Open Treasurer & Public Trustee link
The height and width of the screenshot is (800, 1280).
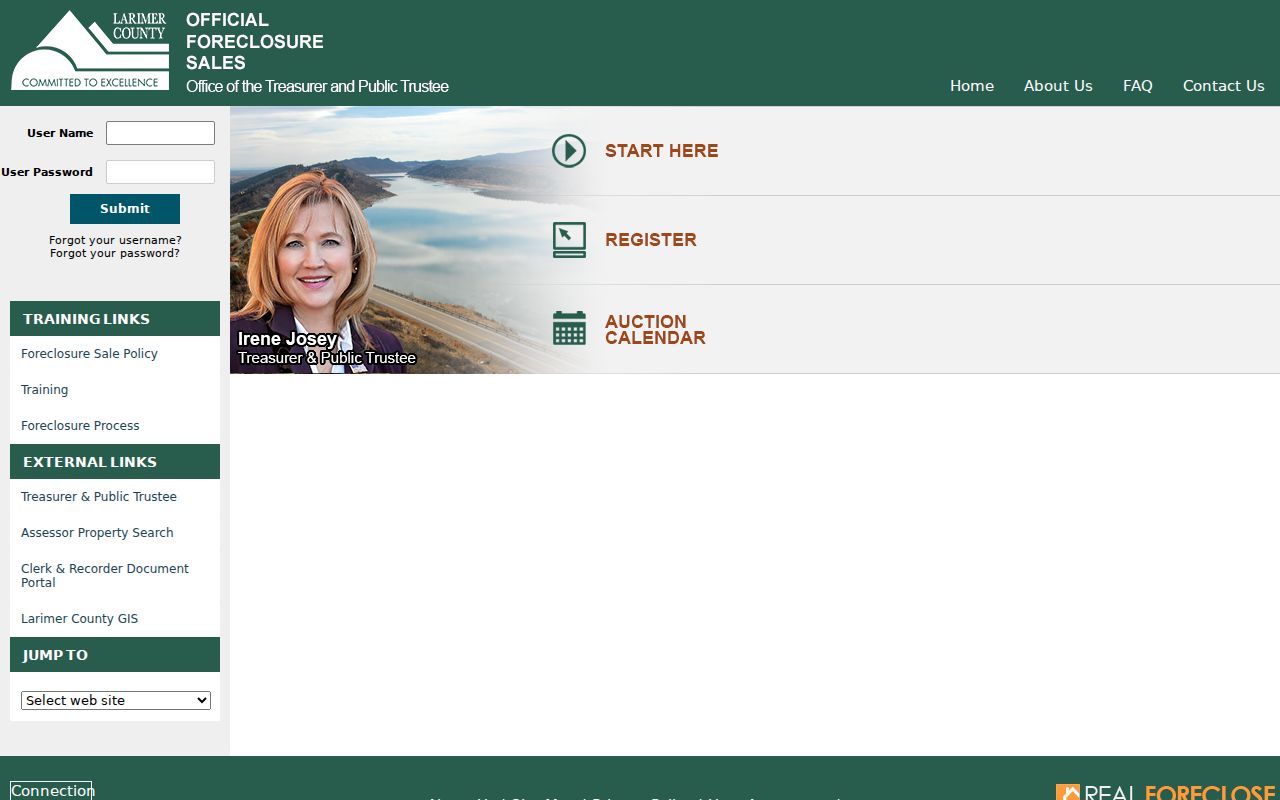pos(99,497)
